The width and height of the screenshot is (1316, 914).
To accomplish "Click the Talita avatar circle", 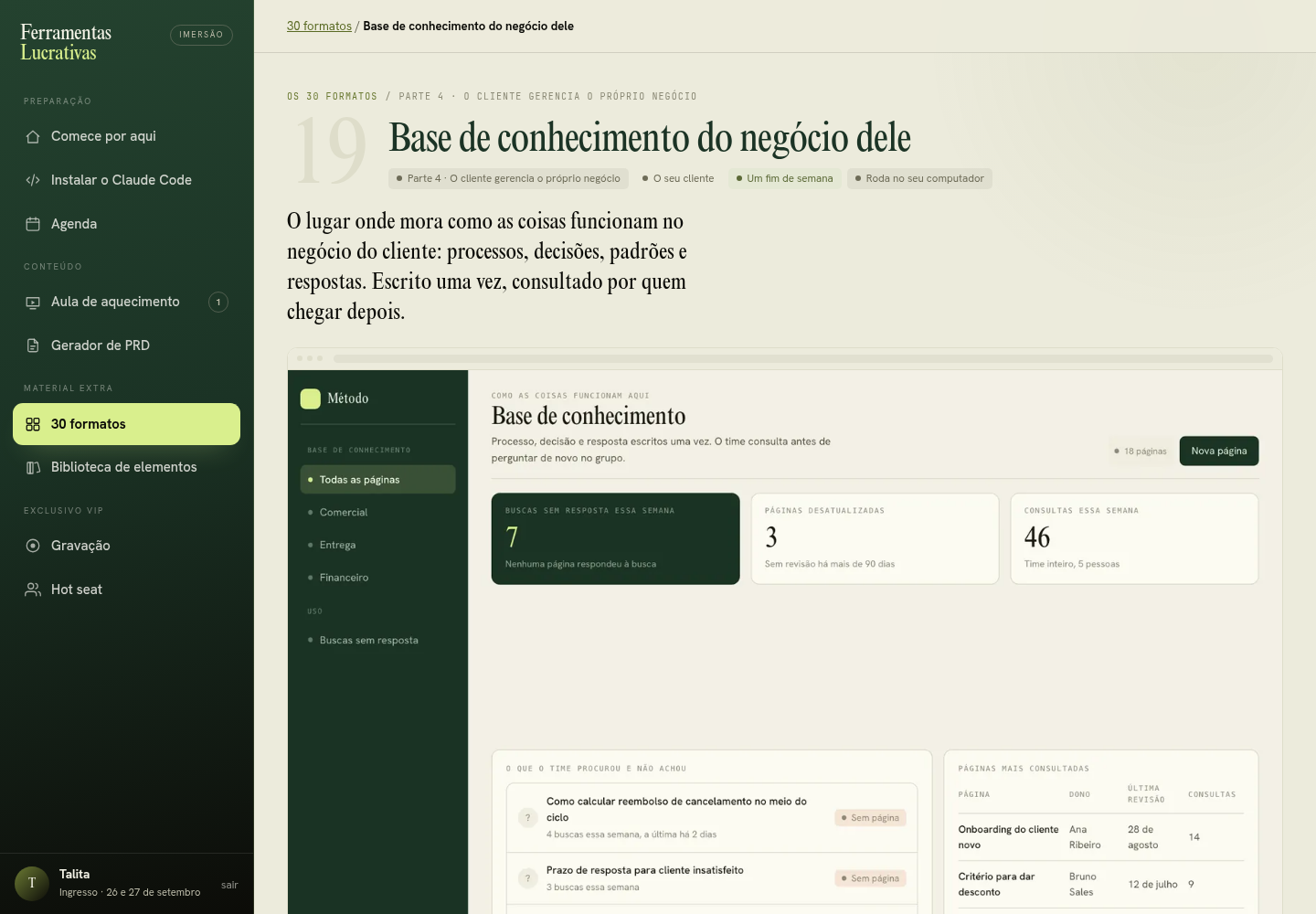I will (x=32, y=884).
